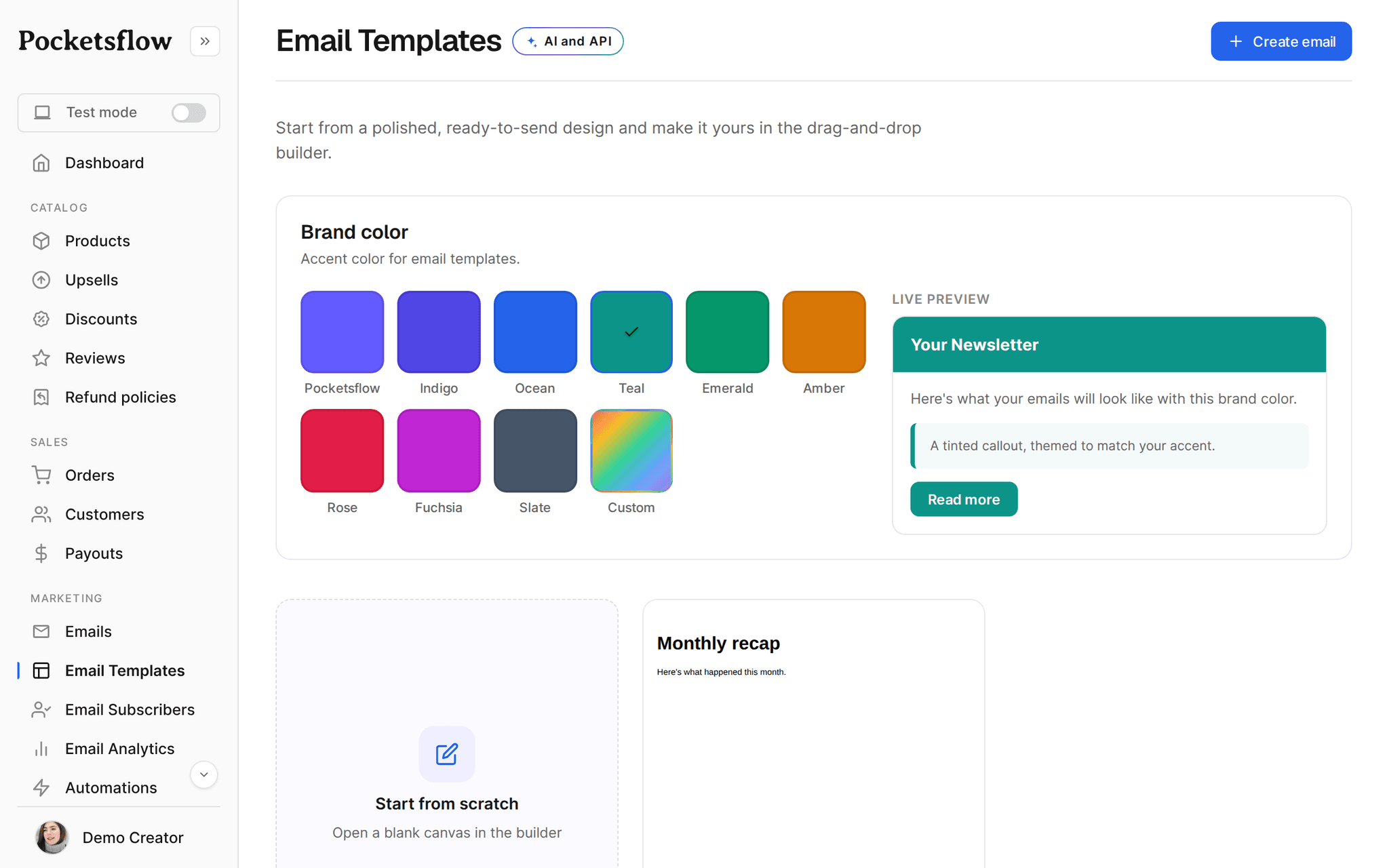Click the Start from scratch card
The height and width of the screenshot is (868, 1389).
447,734
